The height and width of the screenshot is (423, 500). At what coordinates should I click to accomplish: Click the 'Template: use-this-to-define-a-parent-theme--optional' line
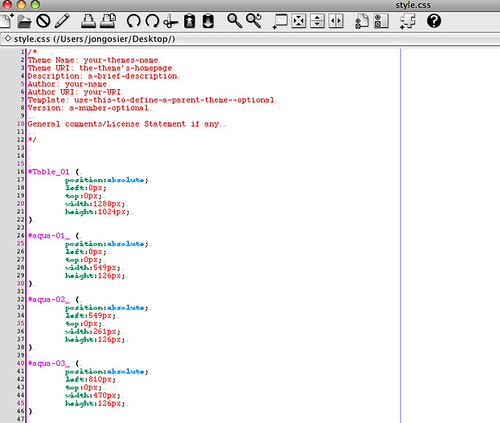(x=151, y=100)
